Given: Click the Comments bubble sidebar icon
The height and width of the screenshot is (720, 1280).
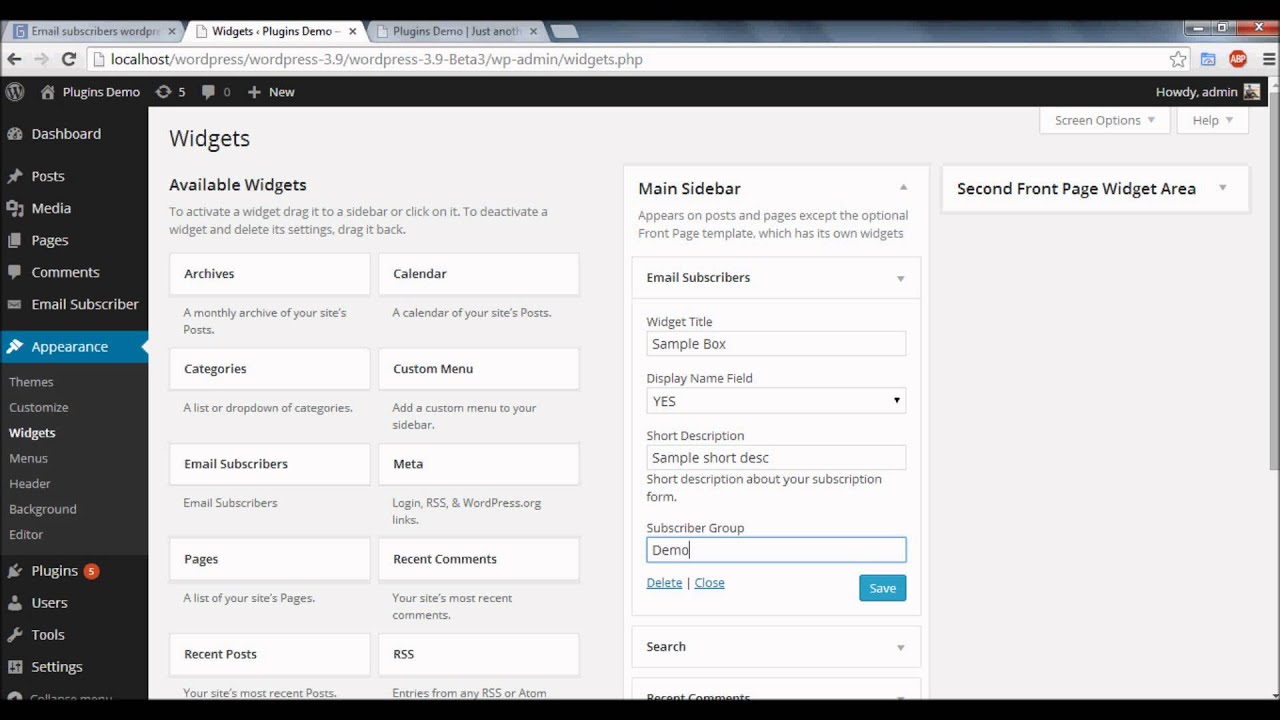Looking at the screenshot, I should (15, 272).
